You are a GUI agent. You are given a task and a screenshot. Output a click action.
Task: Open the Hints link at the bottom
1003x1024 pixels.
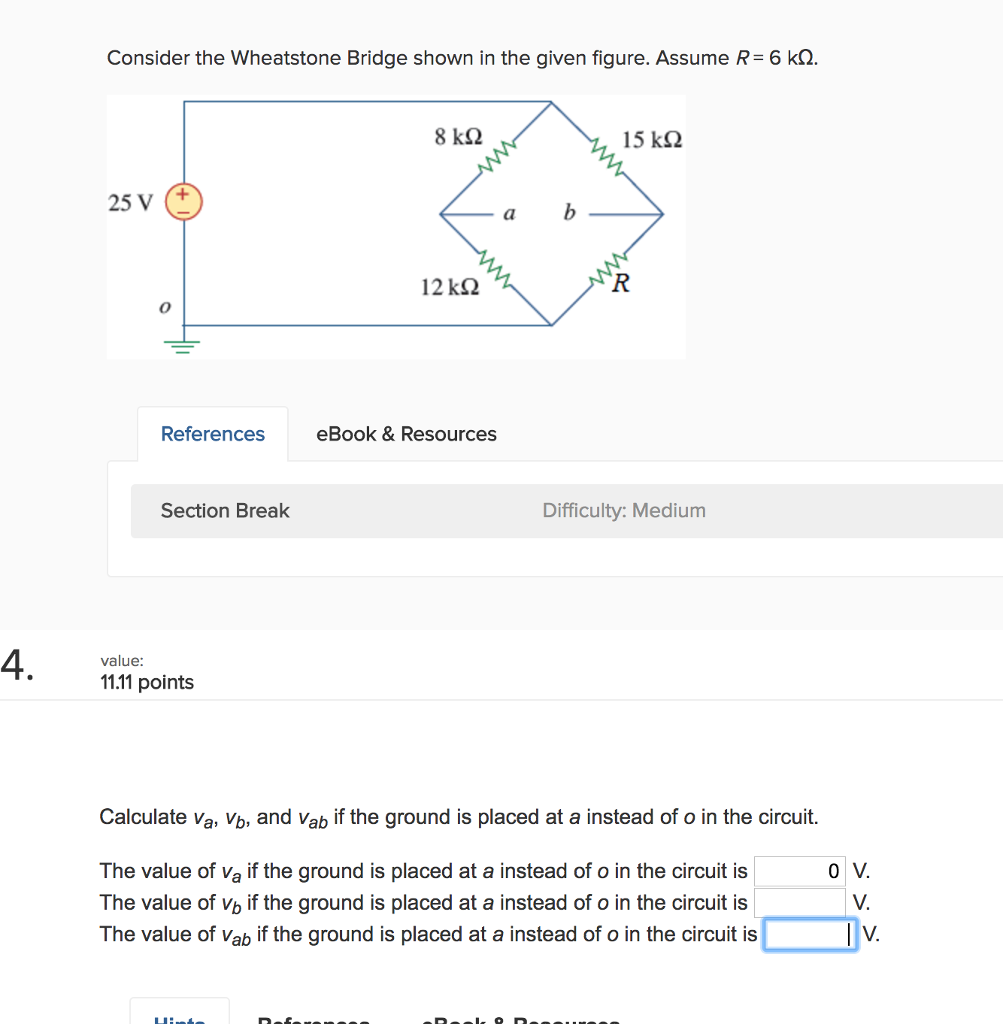pyautogui.click(x=179, y=1019)
